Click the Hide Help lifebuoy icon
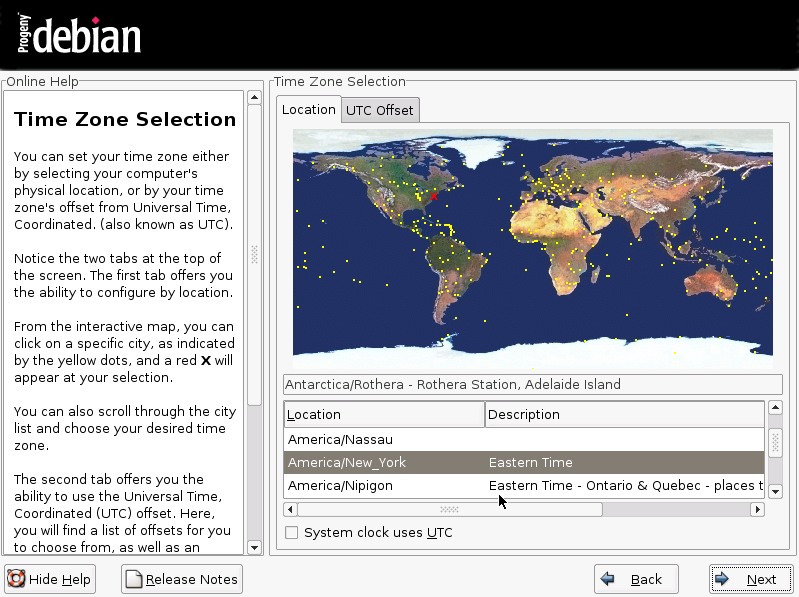Image resolution: width=799 pixels, height=597 pixels. pos(17,579)
